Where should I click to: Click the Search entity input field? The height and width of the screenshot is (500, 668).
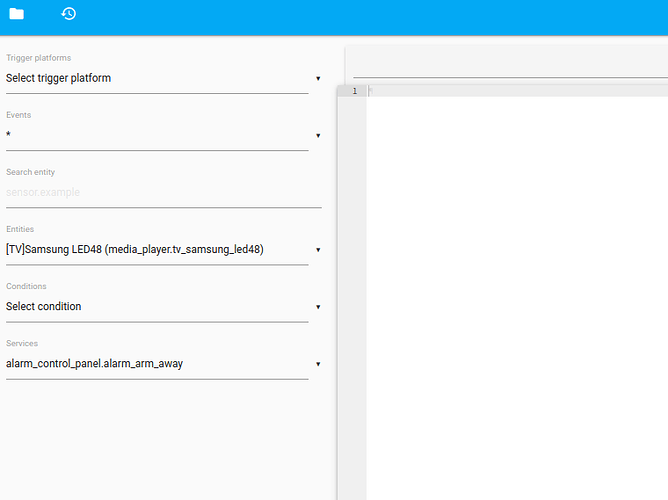164,193
